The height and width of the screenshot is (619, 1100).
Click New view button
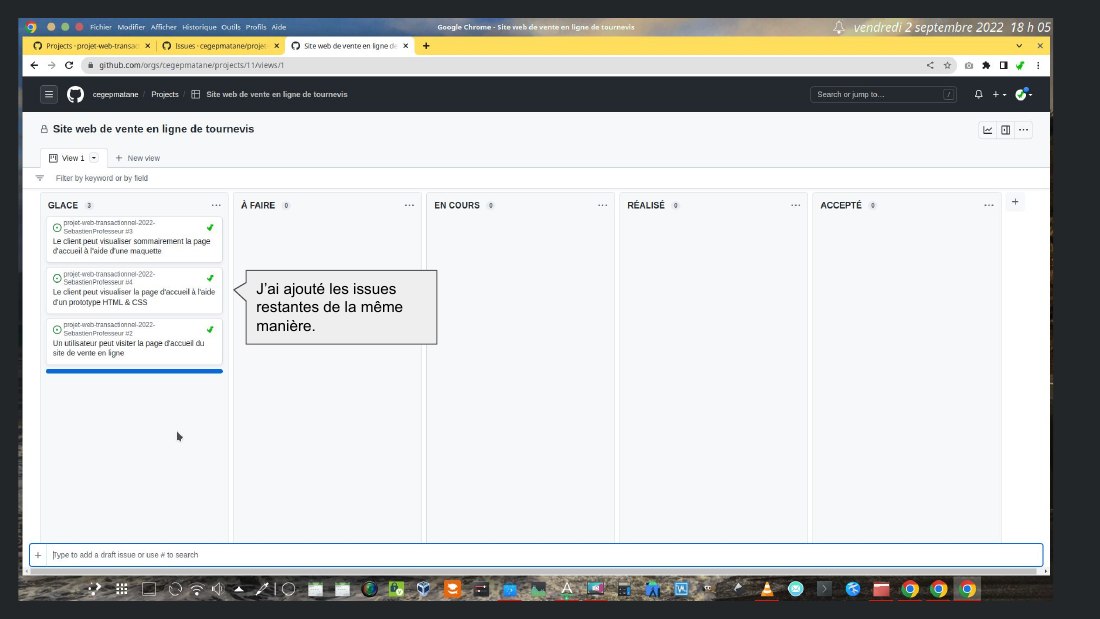pyautogui.click(x=138, y=158)
